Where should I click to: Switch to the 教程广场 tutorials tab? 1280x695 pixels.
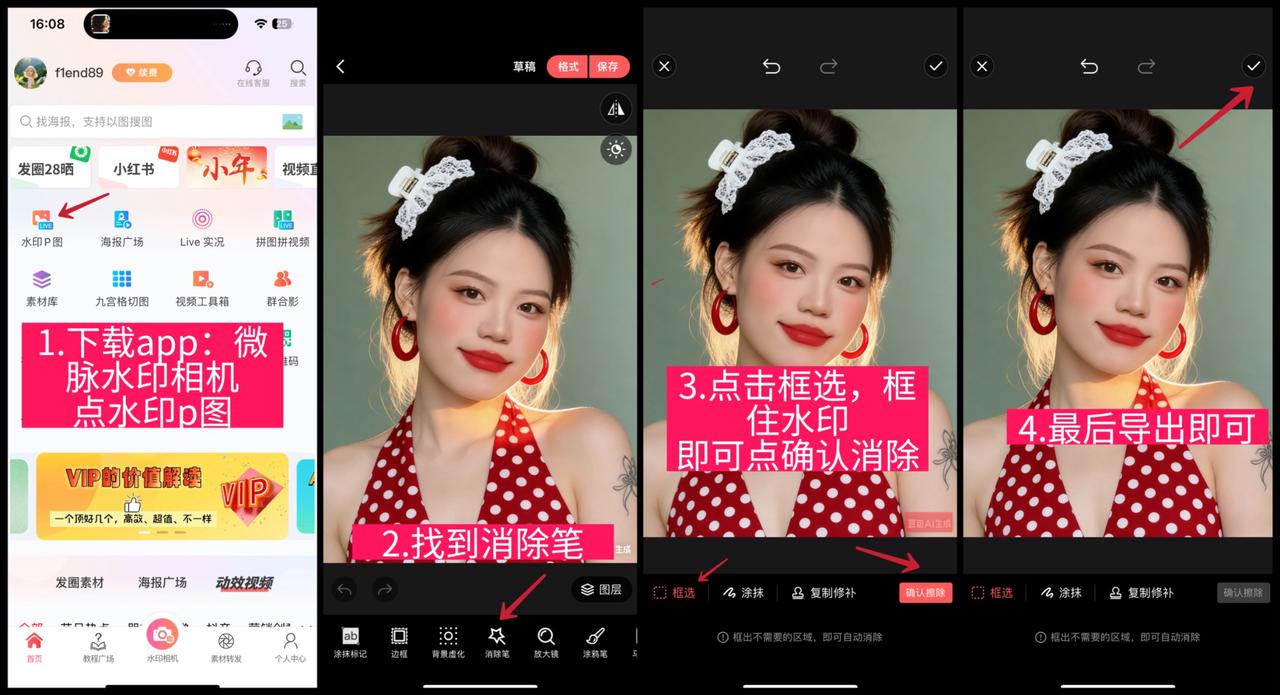pos(98,646)
